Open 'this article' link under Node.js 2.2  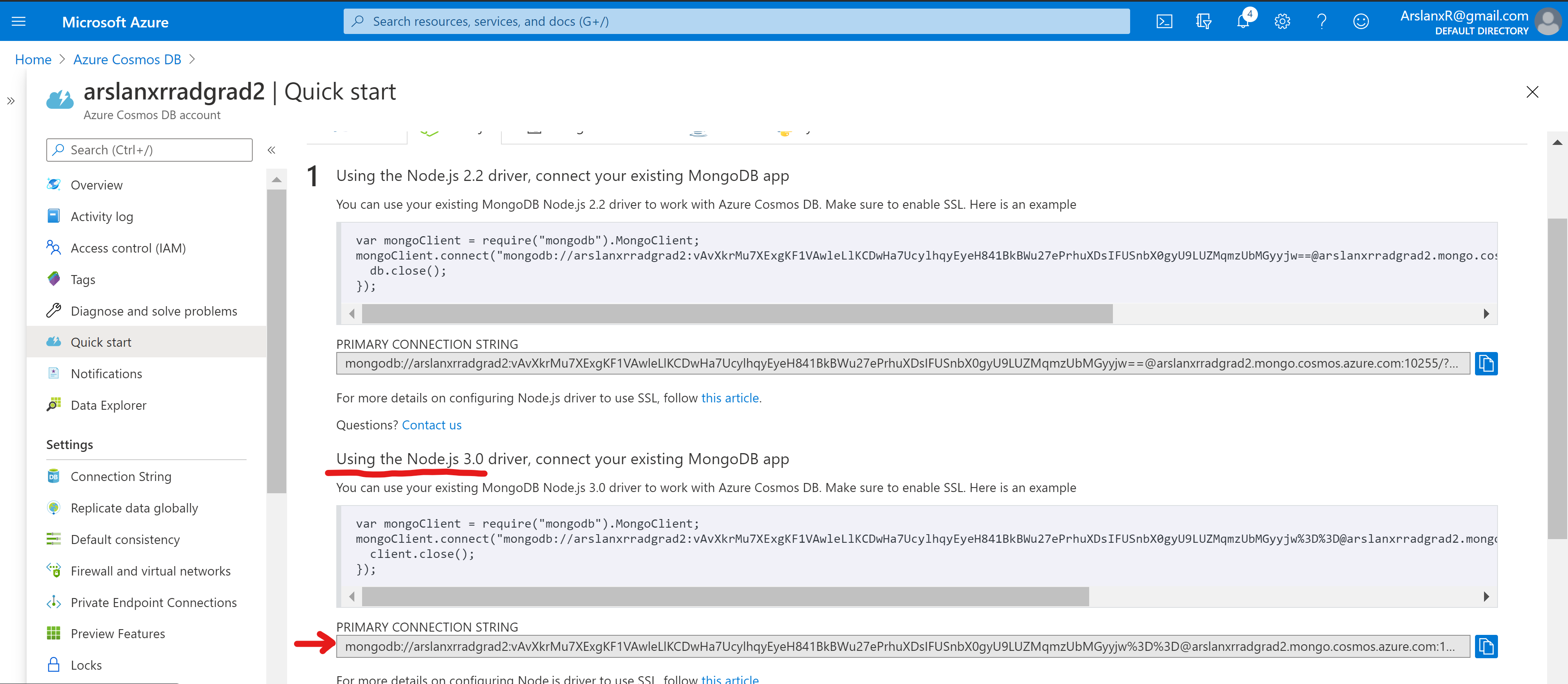click(x=730, y=398)
